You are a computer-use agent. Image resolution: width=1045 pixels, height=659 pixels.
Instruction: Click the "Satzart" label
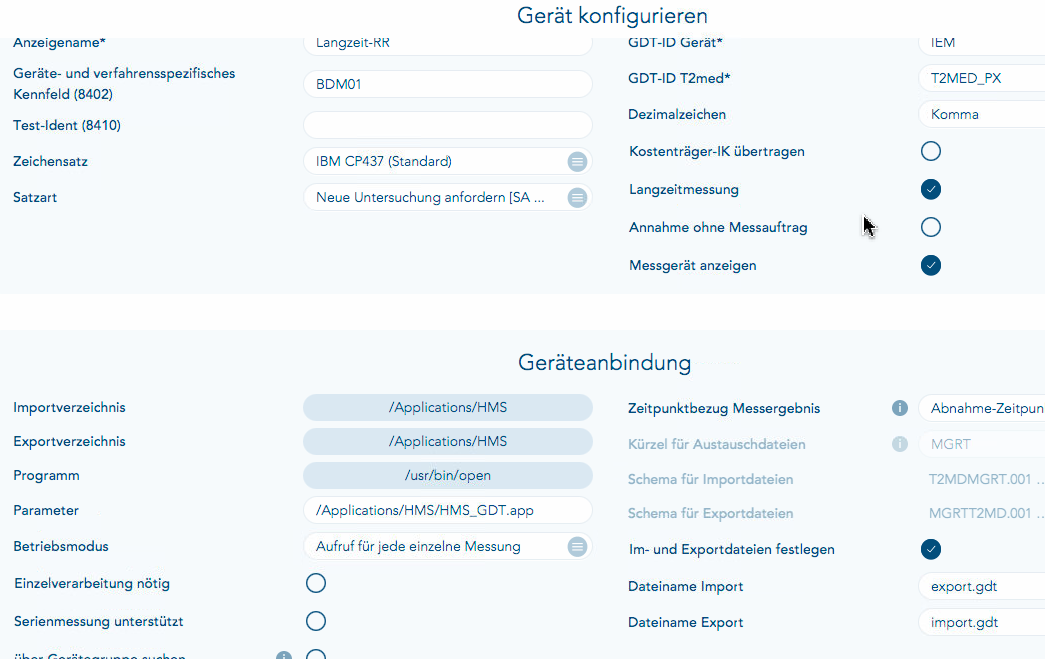[x=35, y=197]
